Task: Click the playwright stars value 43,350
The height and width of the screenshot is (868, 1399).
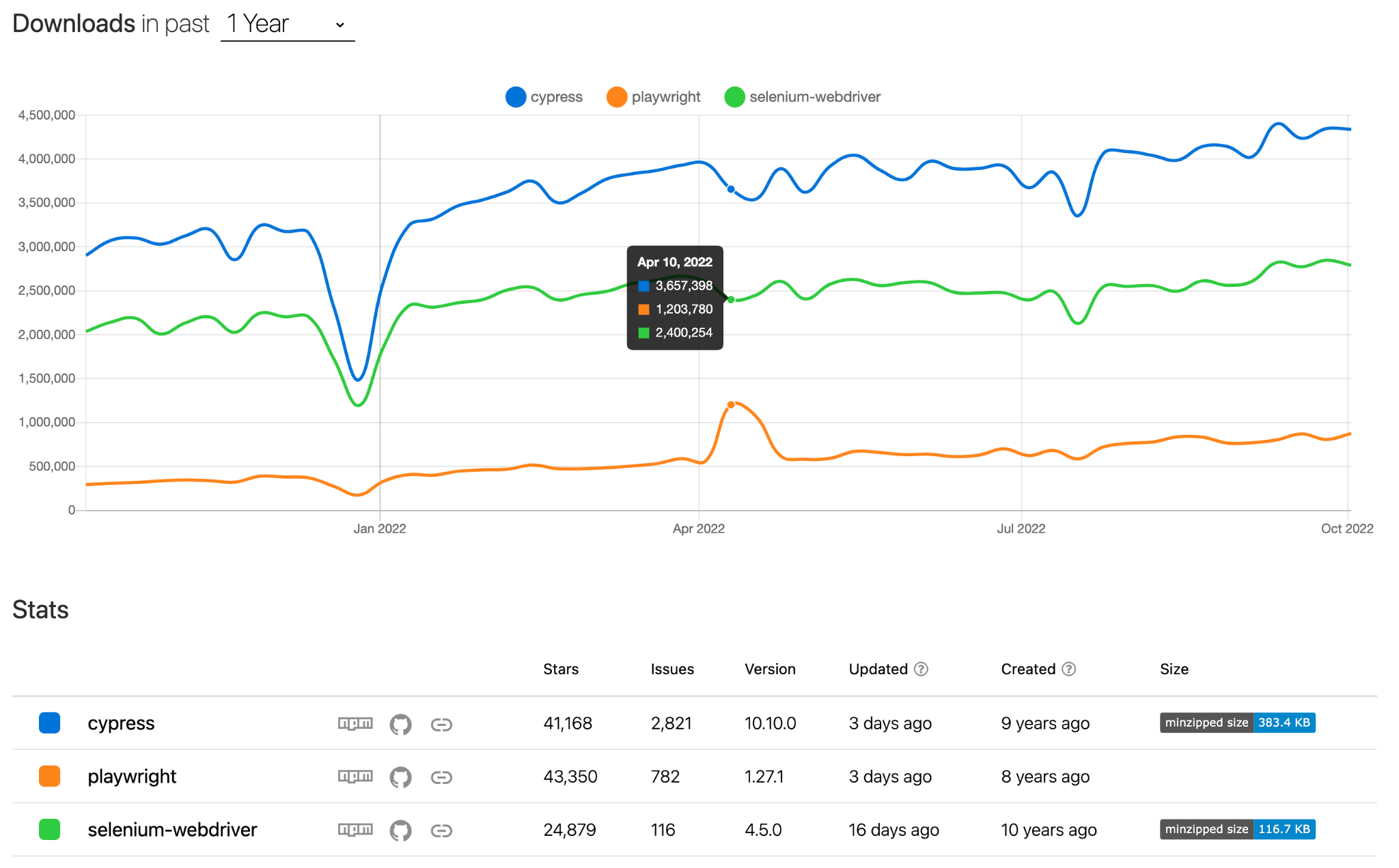Action: pos(570,776)
